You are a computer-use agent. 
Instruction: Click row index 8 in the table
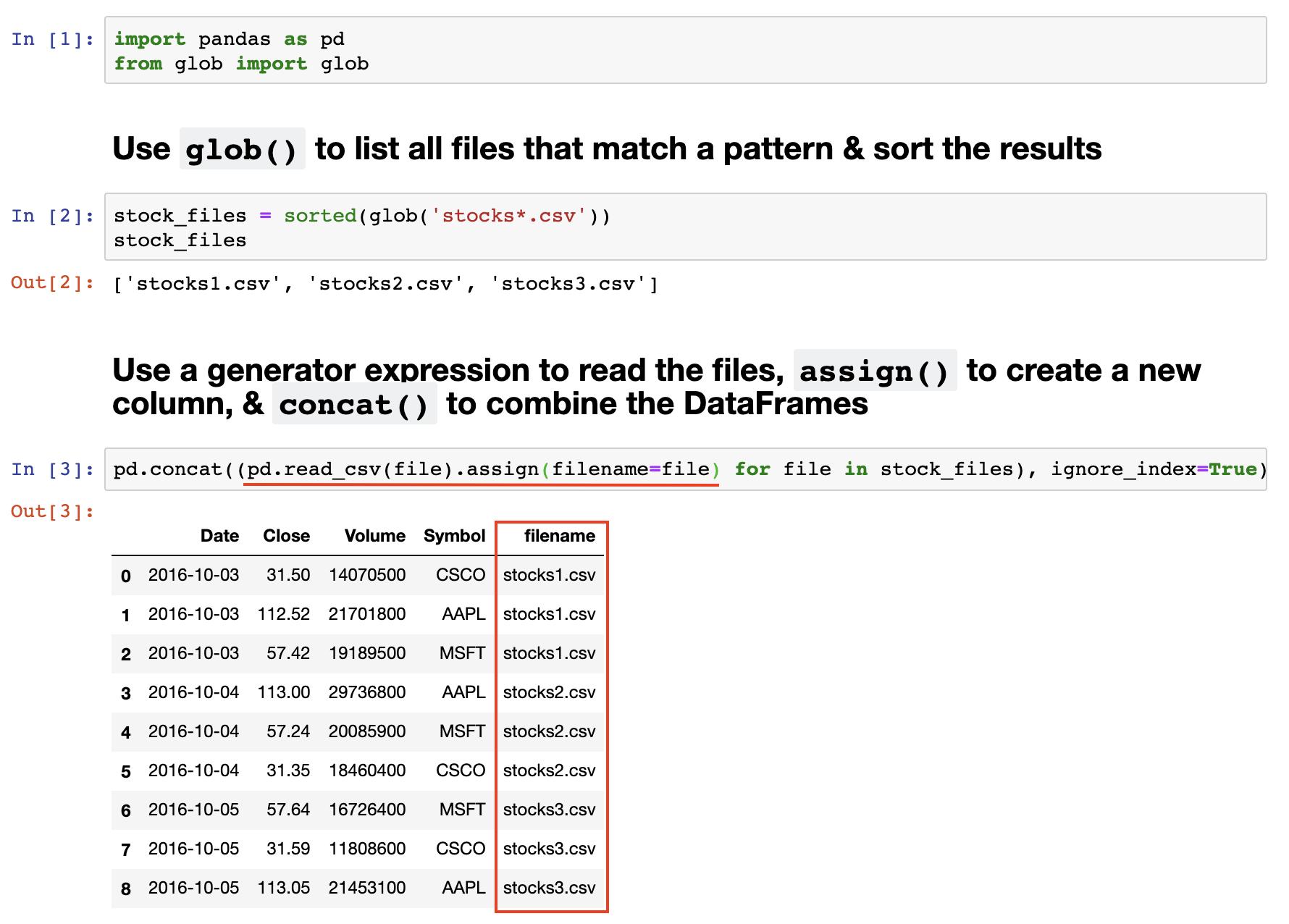click(126, 889)
